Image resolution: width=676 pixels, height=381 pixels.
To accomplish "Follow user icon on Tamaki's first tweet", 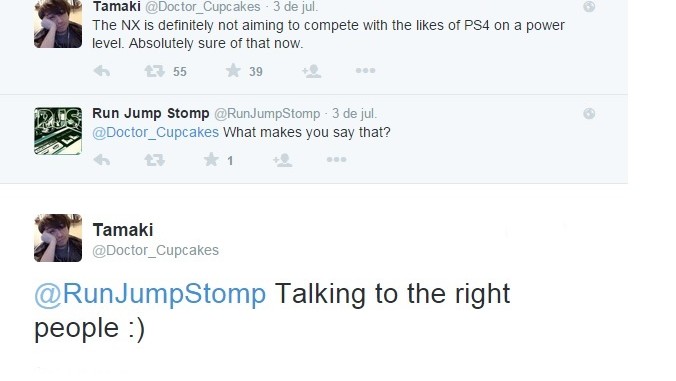I will point(311,71).
